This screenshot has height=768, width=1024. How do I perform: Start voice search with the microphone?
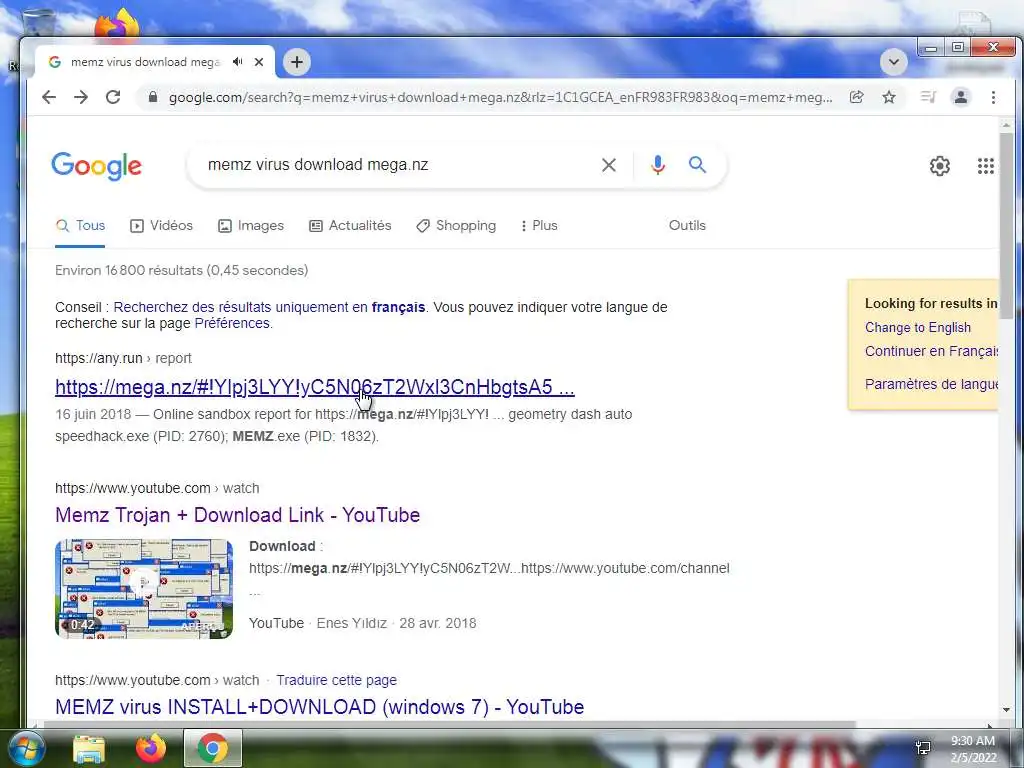click(658, 165)
